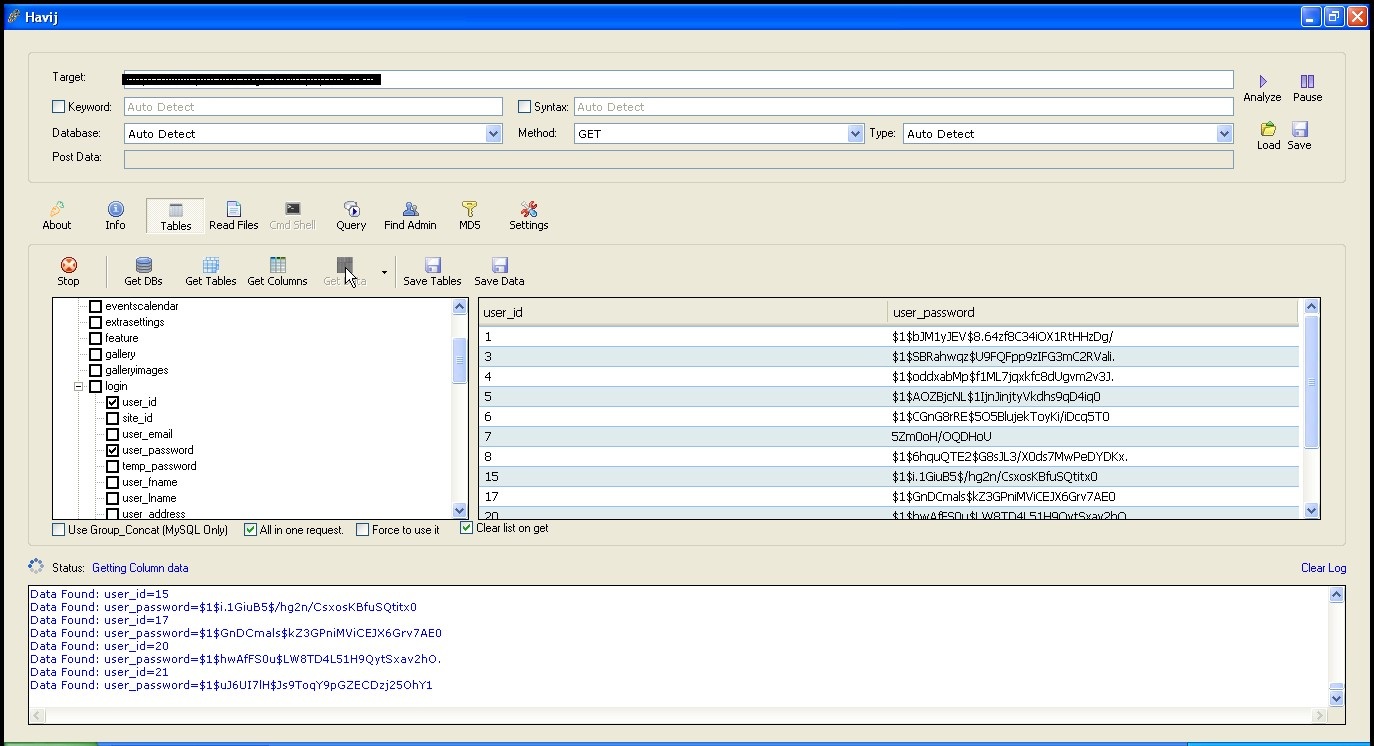The image size is (1374, 746).
Task: Open the Type dropdown
Action: coord(1224,134)
